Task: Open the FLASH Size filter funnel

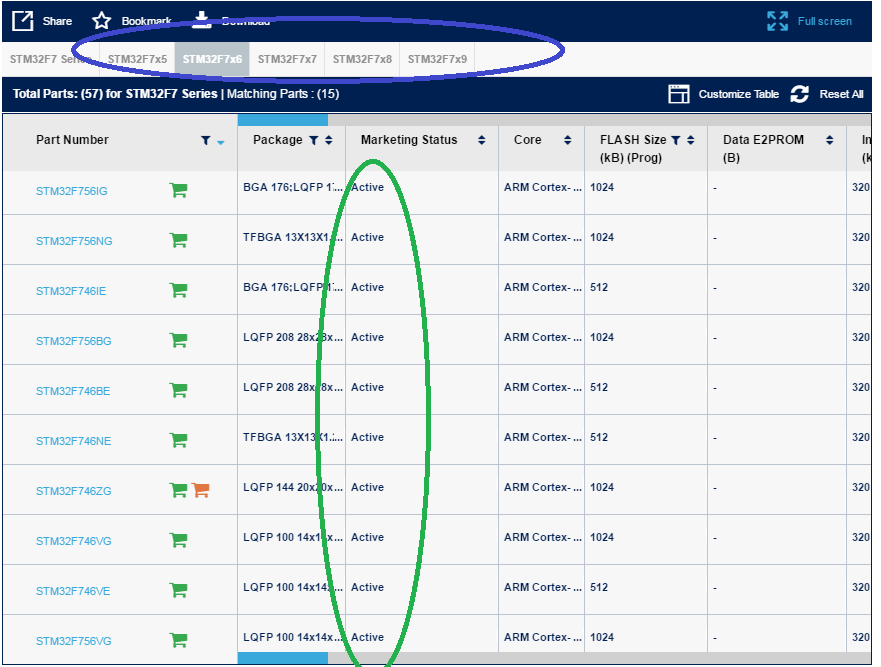Action: click(x=676, y=140)
